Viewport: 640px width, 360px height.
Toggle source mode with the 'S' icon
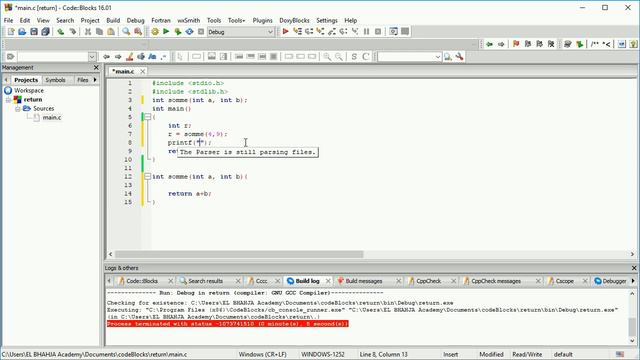click(354, 57)
